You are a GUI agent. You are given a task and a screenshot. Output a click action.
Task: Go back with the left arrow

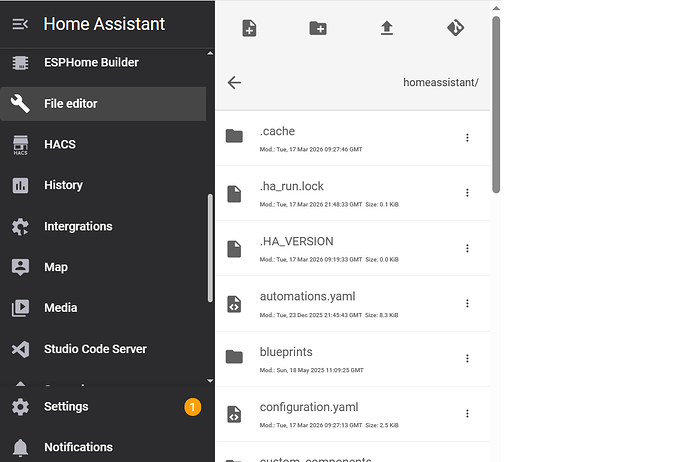(234, 82)
